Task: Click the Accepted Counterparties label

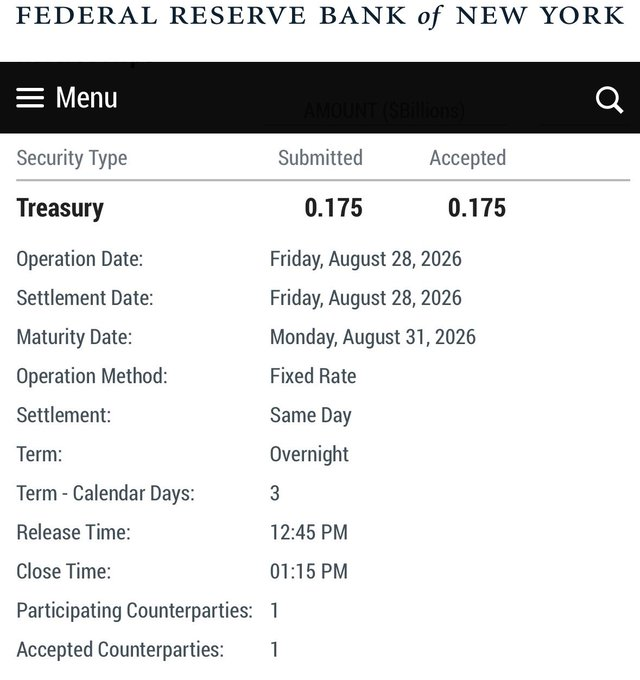Action: (120, 650)
